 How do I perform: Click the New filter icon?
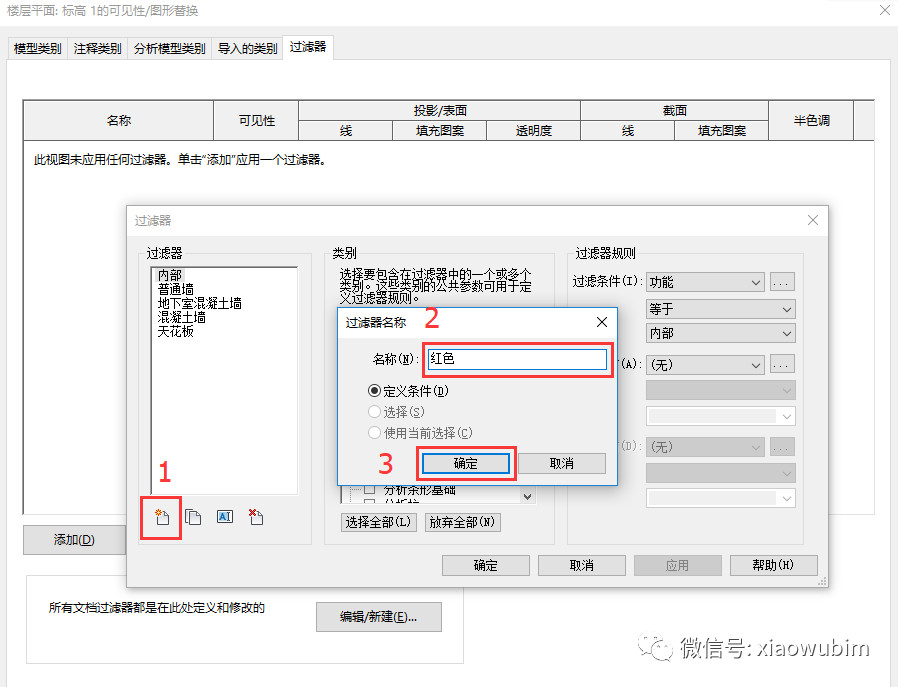(162, 518)
